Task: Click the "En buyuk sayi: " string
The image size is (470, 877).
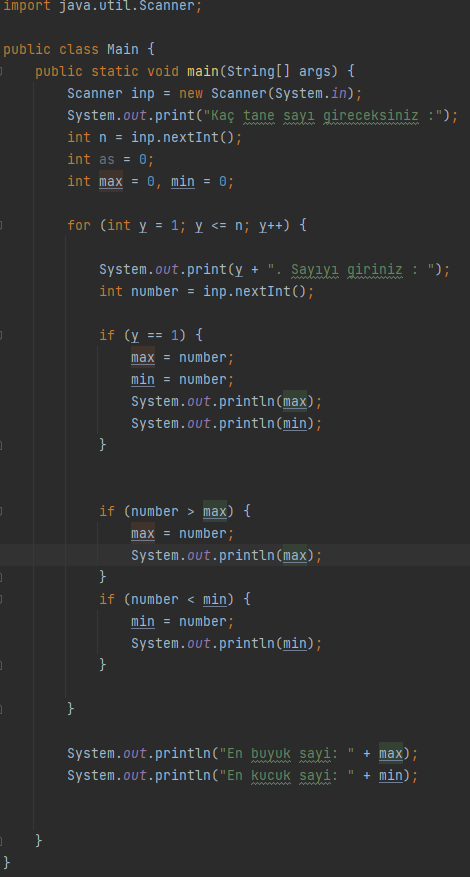Action: 286,753
